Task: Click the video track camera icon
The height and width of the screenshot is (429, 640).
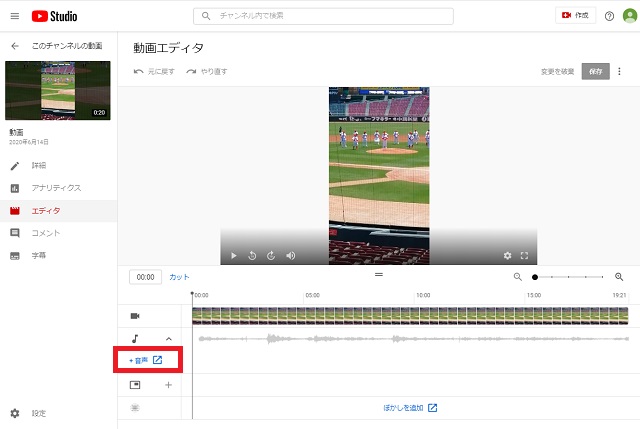Action: click(x=135, y=316)
